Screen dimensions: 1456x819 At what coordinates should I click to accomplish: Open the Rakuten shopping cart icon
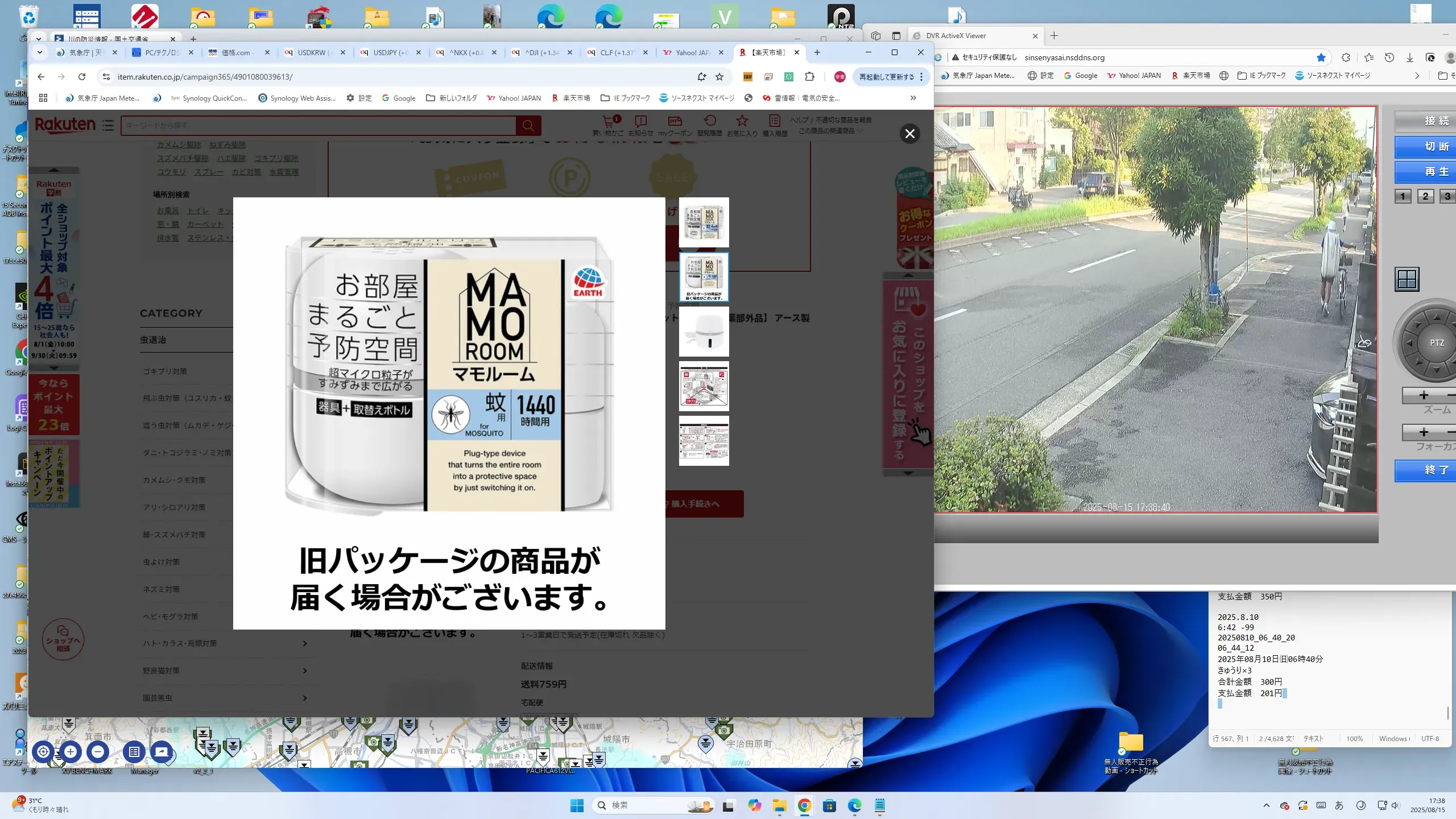[609, 121]
